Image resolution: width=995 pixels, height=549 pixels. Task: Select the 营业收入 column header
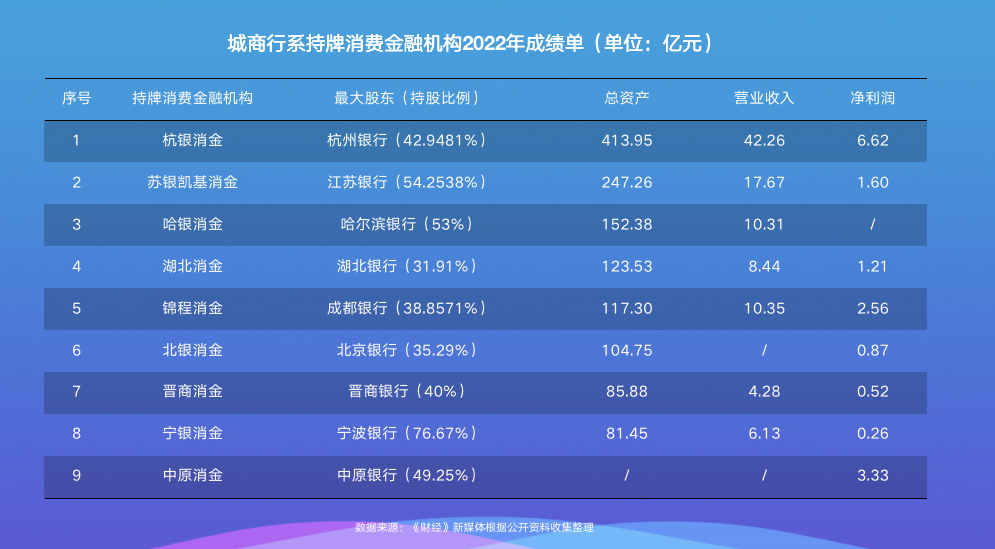tap(764, 98)
